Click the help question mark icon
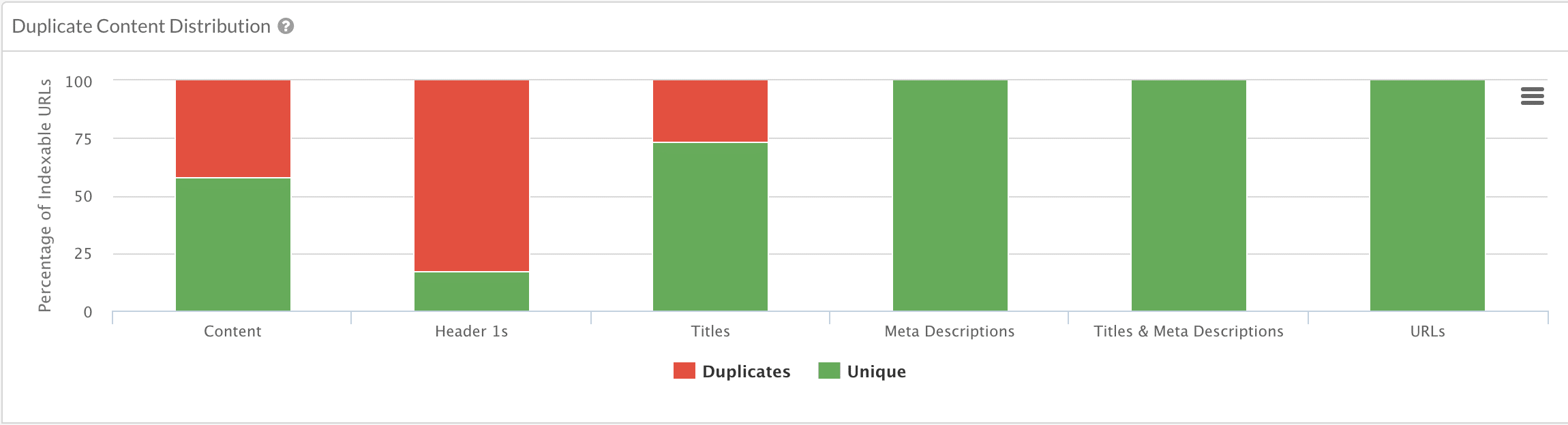 point(286,27)
